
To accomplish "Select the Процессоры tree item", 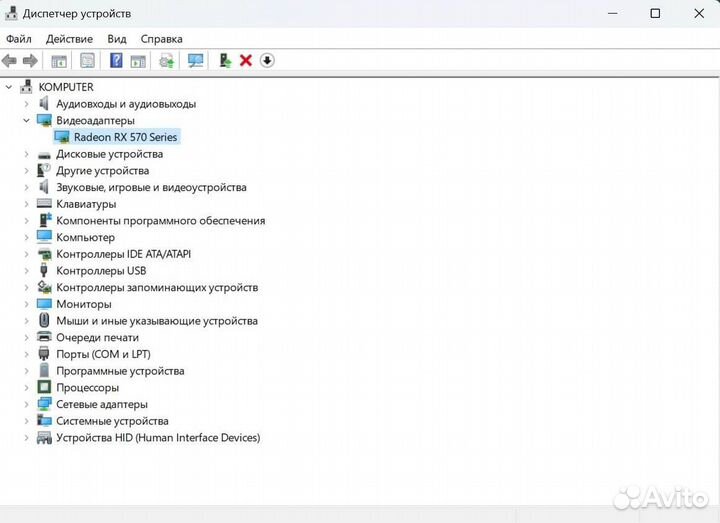I will tap(87, 387).
